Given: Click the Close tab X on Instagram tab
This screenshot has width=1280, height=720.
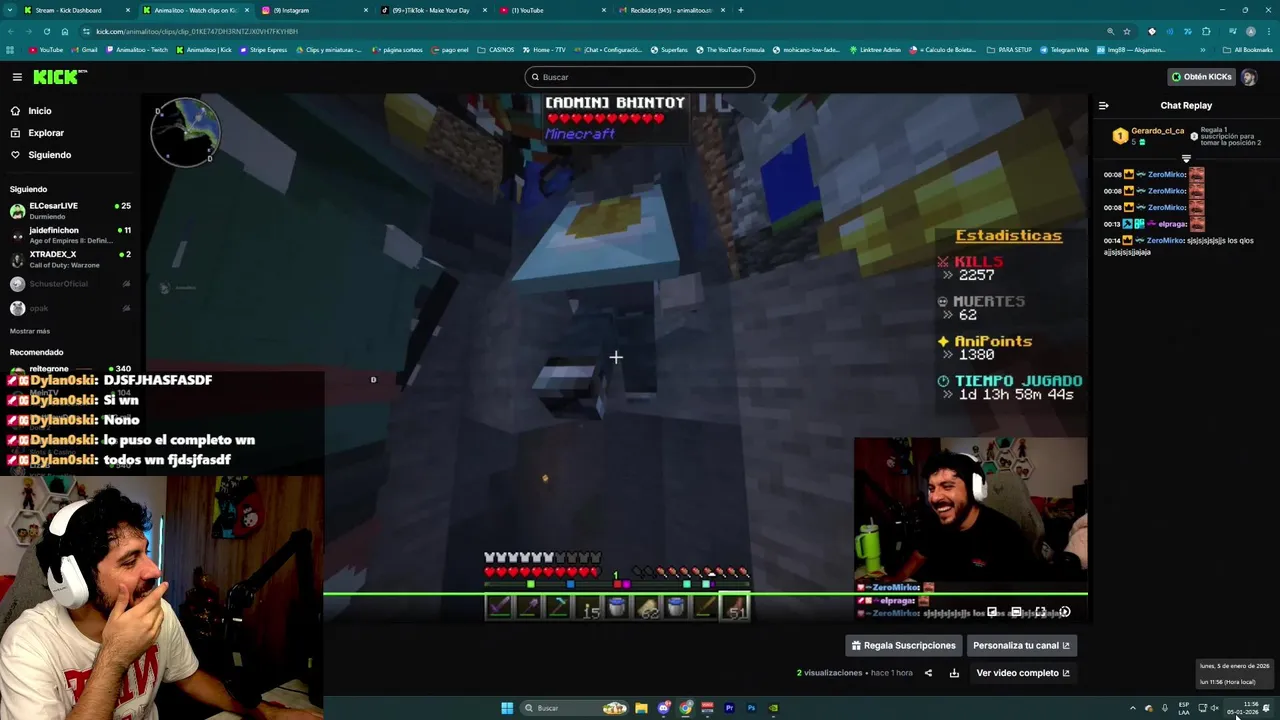Looking at the screenshot, I should point(365,10).
